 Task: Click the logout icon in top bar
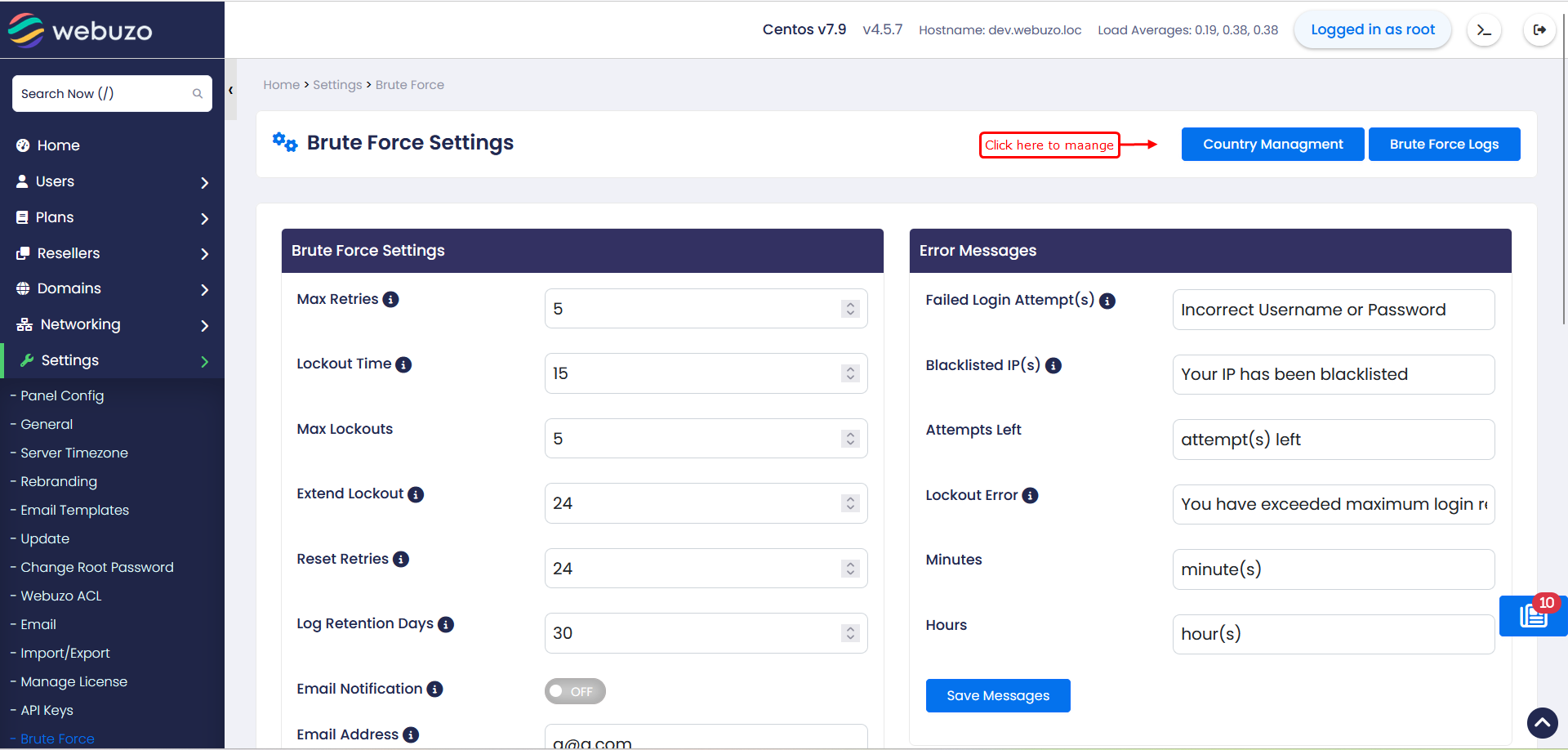coord(1539,30)
